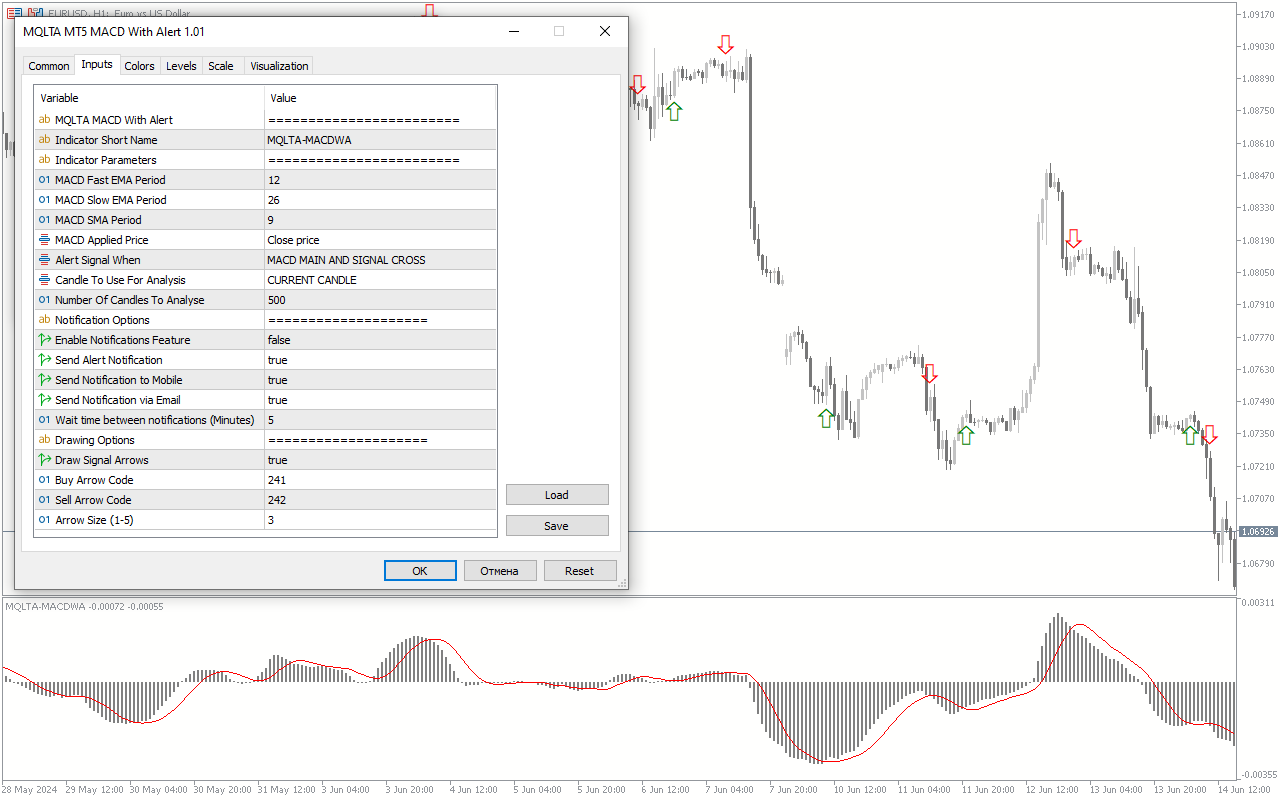Screen dimensions: 1280x800
Task: Click the boolean icon beside Send Notification via Email
Action: (x=44, y=400)
